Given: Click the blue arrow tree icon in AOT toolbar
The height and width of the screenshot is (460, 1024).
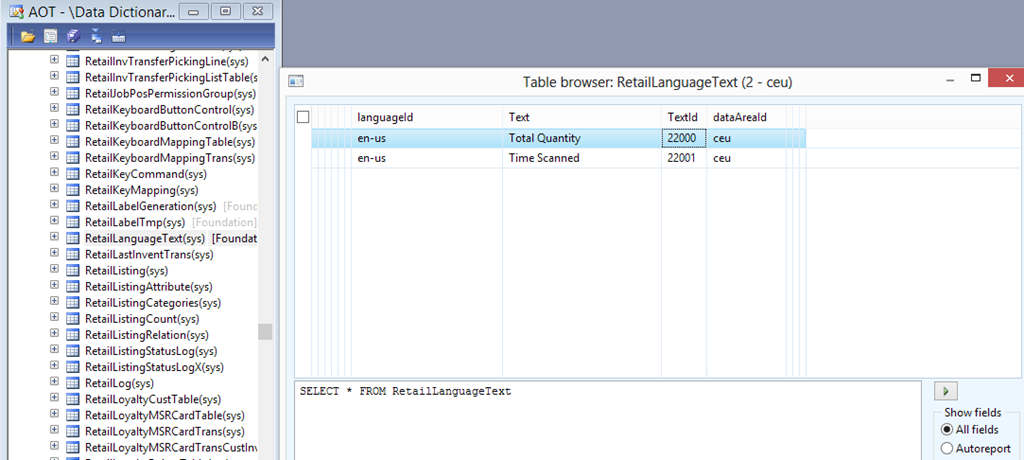Looking at the screenshot, I should [96, 37].
